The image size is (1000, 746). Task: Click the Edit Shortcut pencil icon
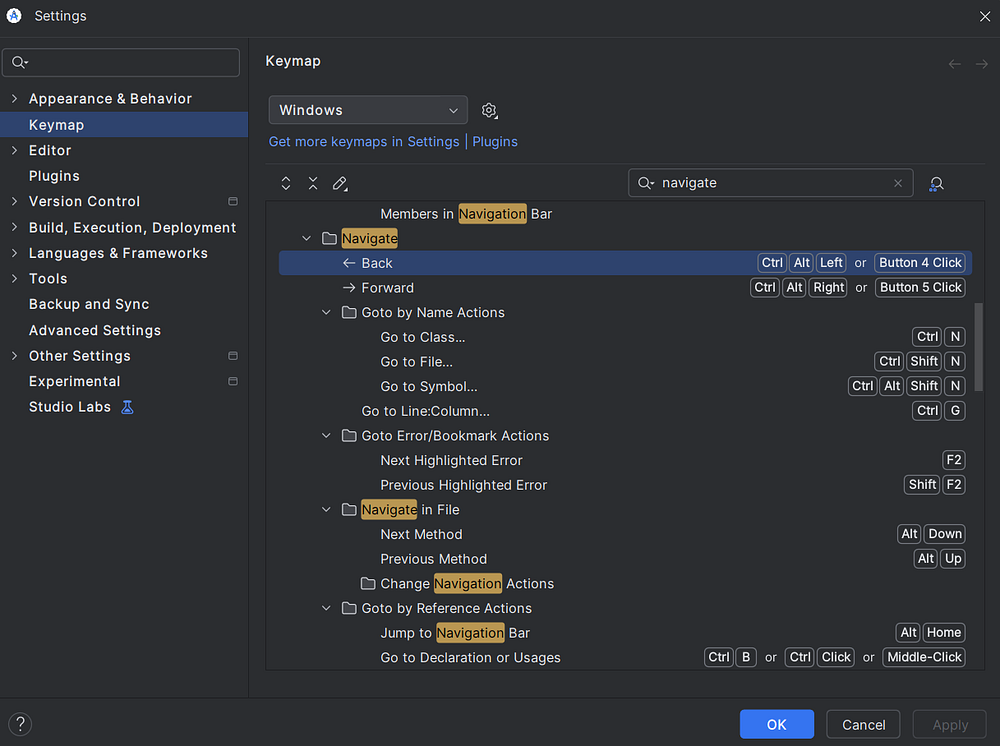pos(340,184)
